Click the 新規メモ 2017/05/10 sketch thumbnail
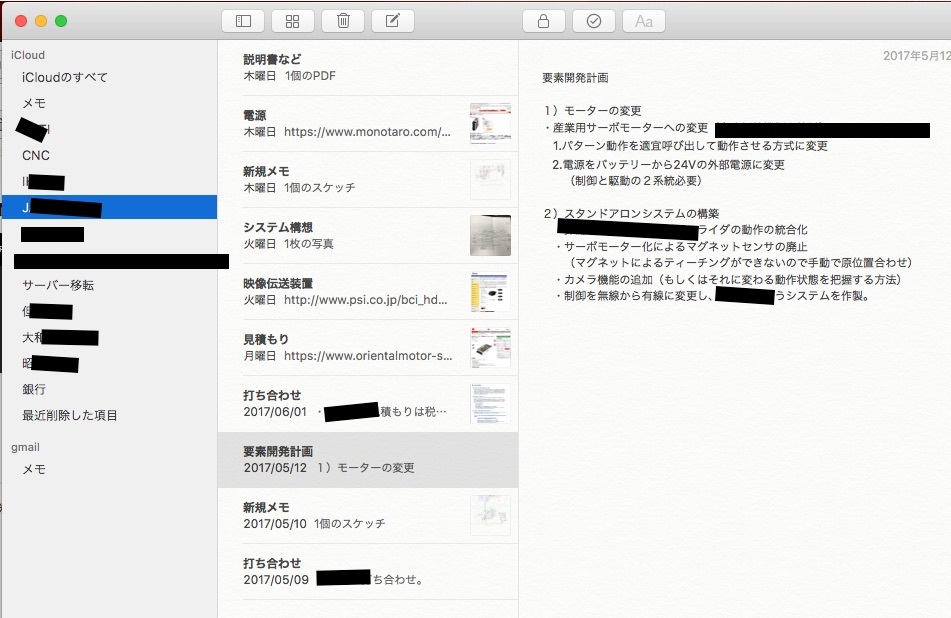The height and width of the screenshot is (618, 951). 490,516
